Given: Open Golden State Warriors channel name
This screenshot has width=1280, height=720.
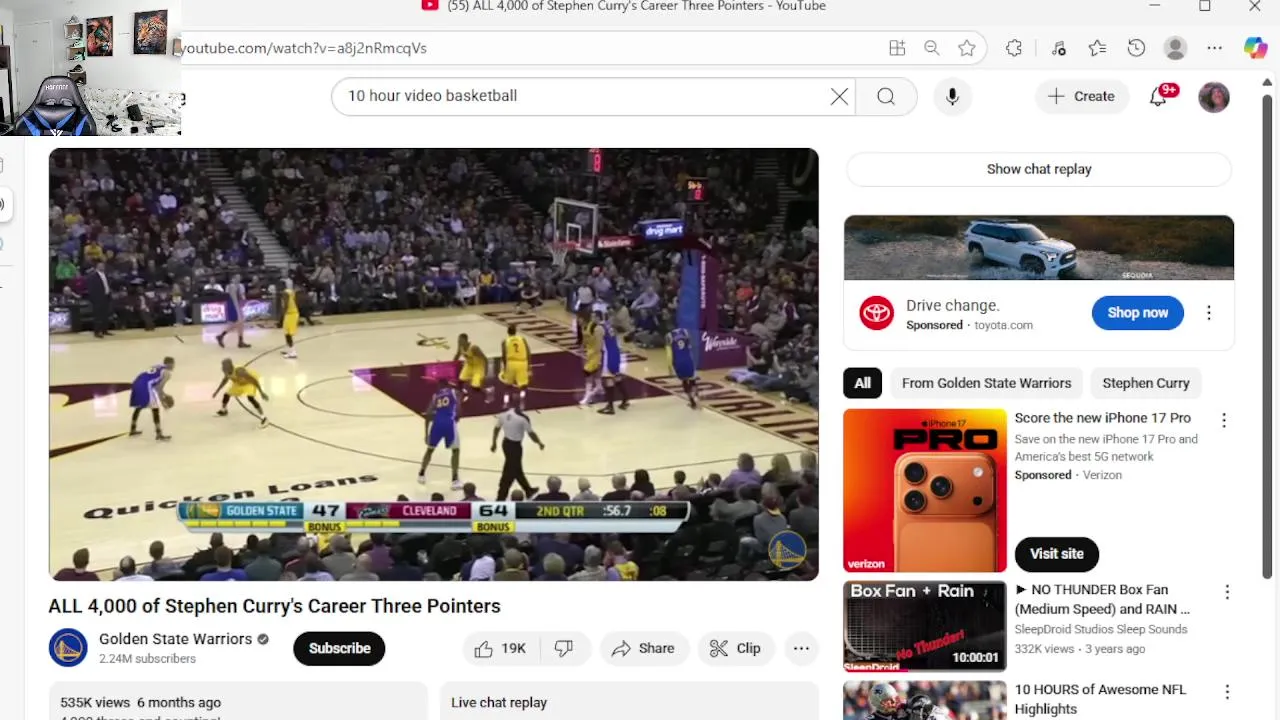Looking at the screenshot, I should click(x=175, y=639).
